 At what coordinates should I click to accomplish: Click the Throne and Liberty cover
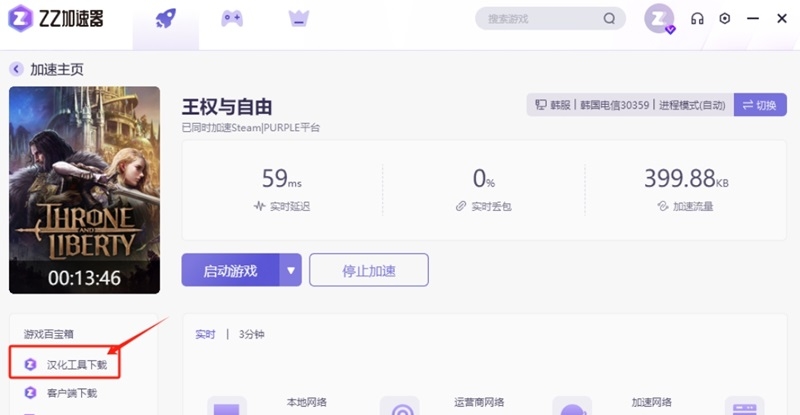[84, 189]
